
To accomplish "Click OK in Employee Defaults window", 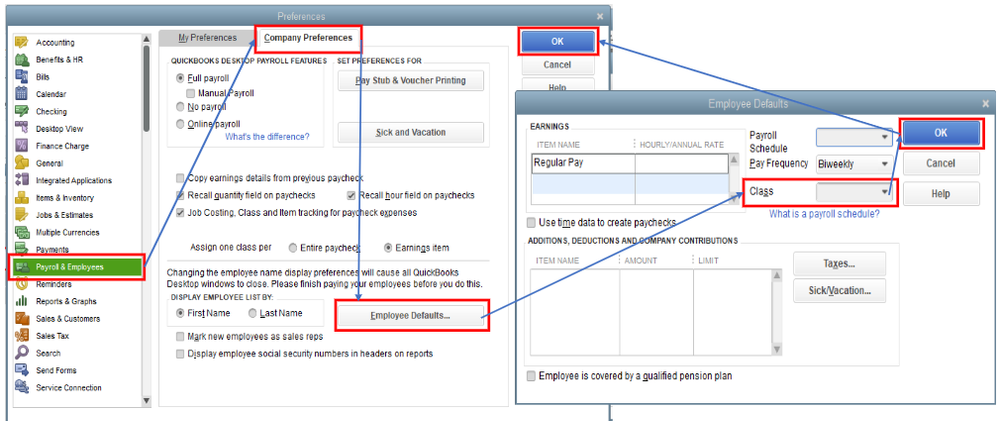I will [941, 133].
